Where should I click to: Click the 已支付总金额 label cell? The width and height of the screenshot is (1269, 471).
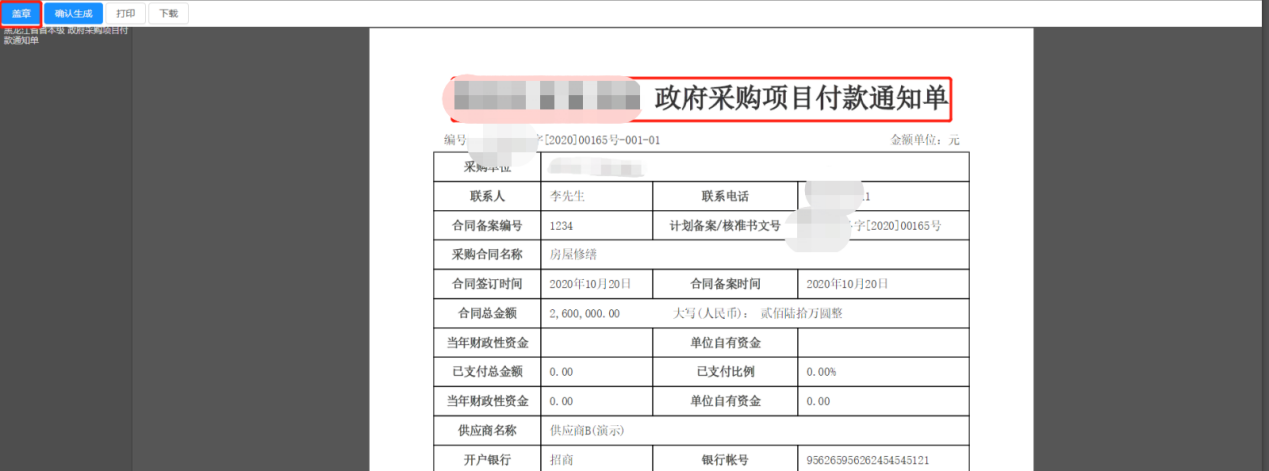pos(487,372)
